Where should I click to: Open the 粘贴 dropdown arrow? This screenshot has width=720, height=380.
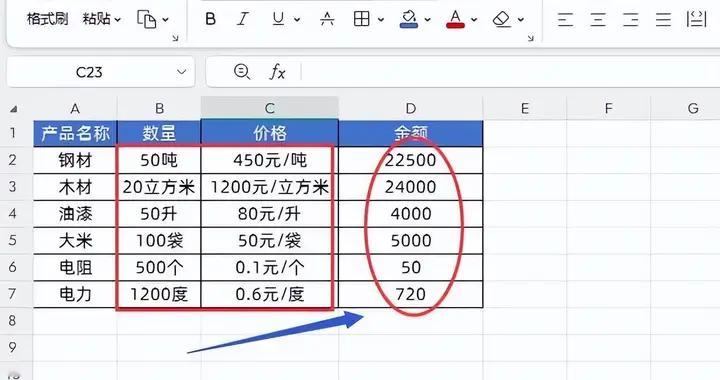point(118,20)
